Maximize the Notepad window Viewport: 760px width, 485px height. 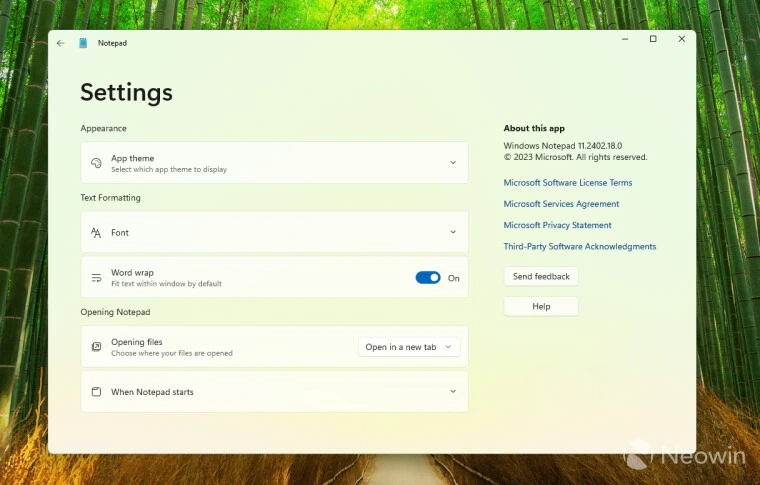pyautogui.click(x=653, y=39)
